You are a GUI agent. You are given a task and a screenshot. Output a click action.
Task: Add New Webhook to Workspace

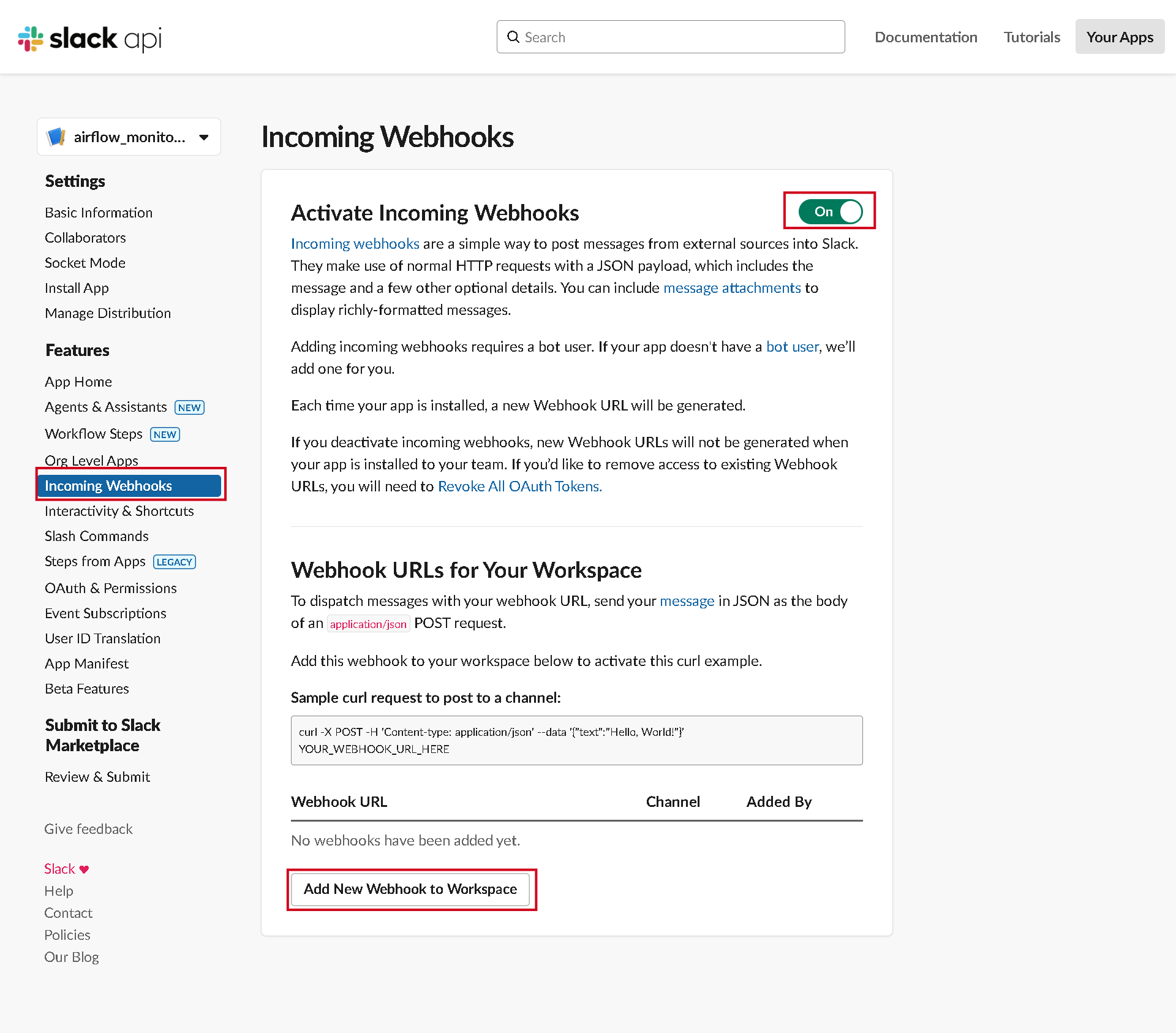(410, 889)
